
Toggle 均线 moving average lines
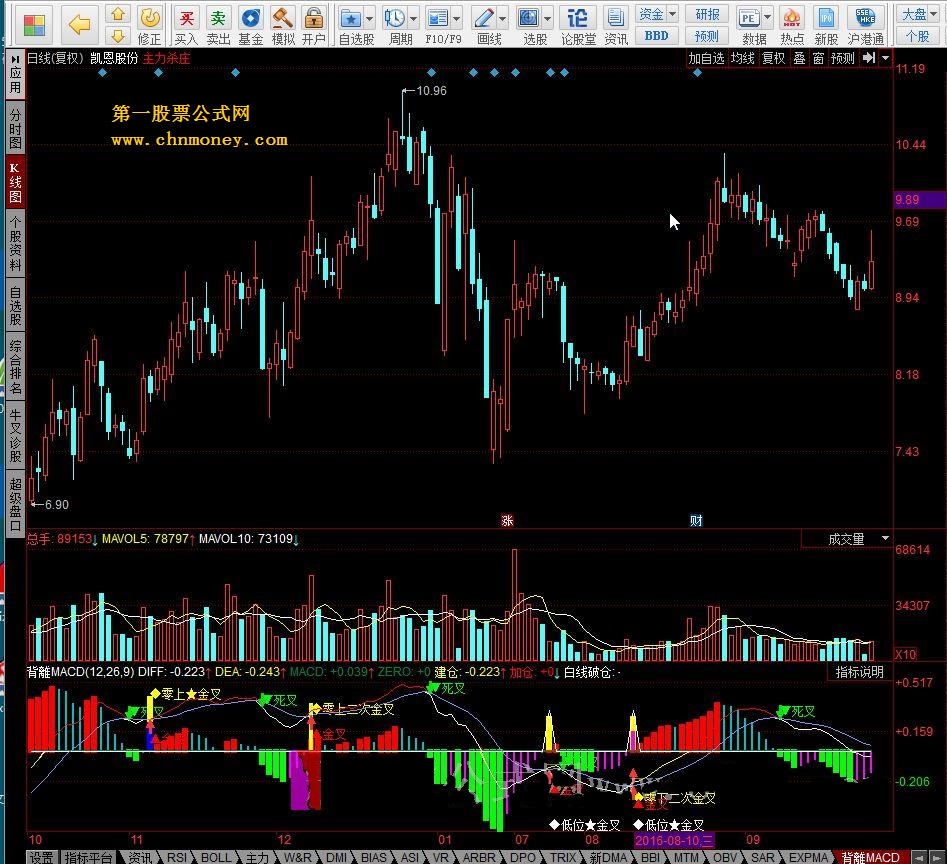[743, 58]
